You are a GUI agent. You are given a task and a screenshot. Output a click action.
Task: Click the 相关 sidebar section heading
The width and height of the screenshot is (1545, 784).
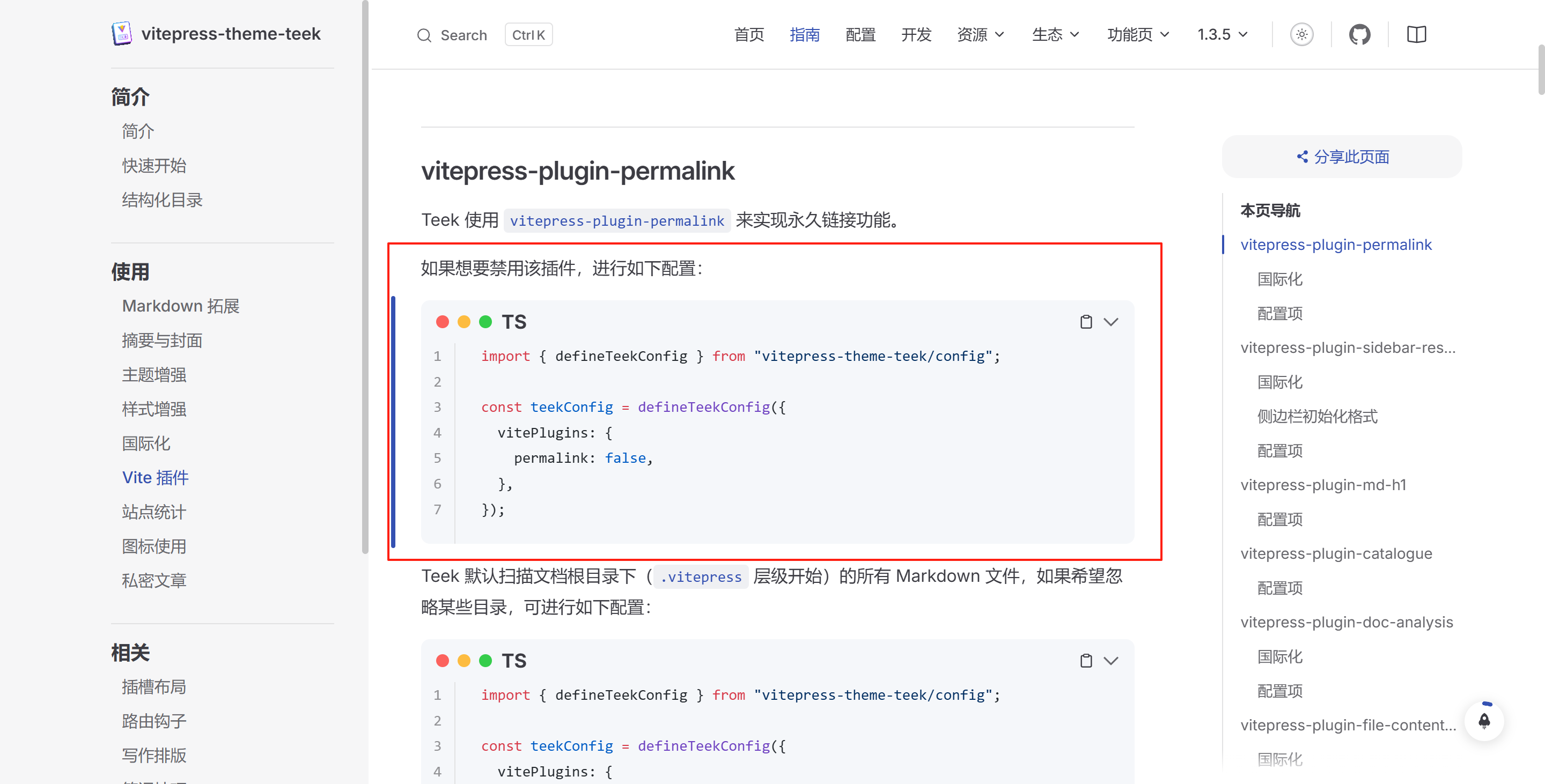tap(130, 653)
